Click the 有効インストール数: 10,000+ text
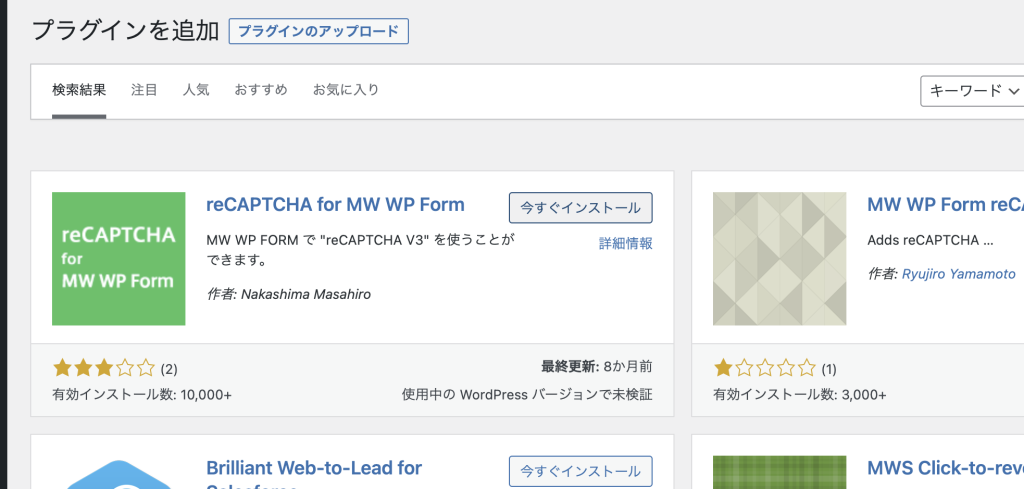Screen dimensions: 1024x489 coord(142,395)
